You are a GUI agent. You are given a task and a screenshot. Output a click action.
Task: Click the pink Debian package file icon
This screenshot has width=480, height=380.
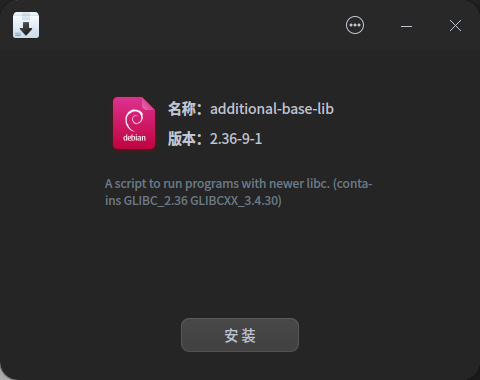click(134, 123)
